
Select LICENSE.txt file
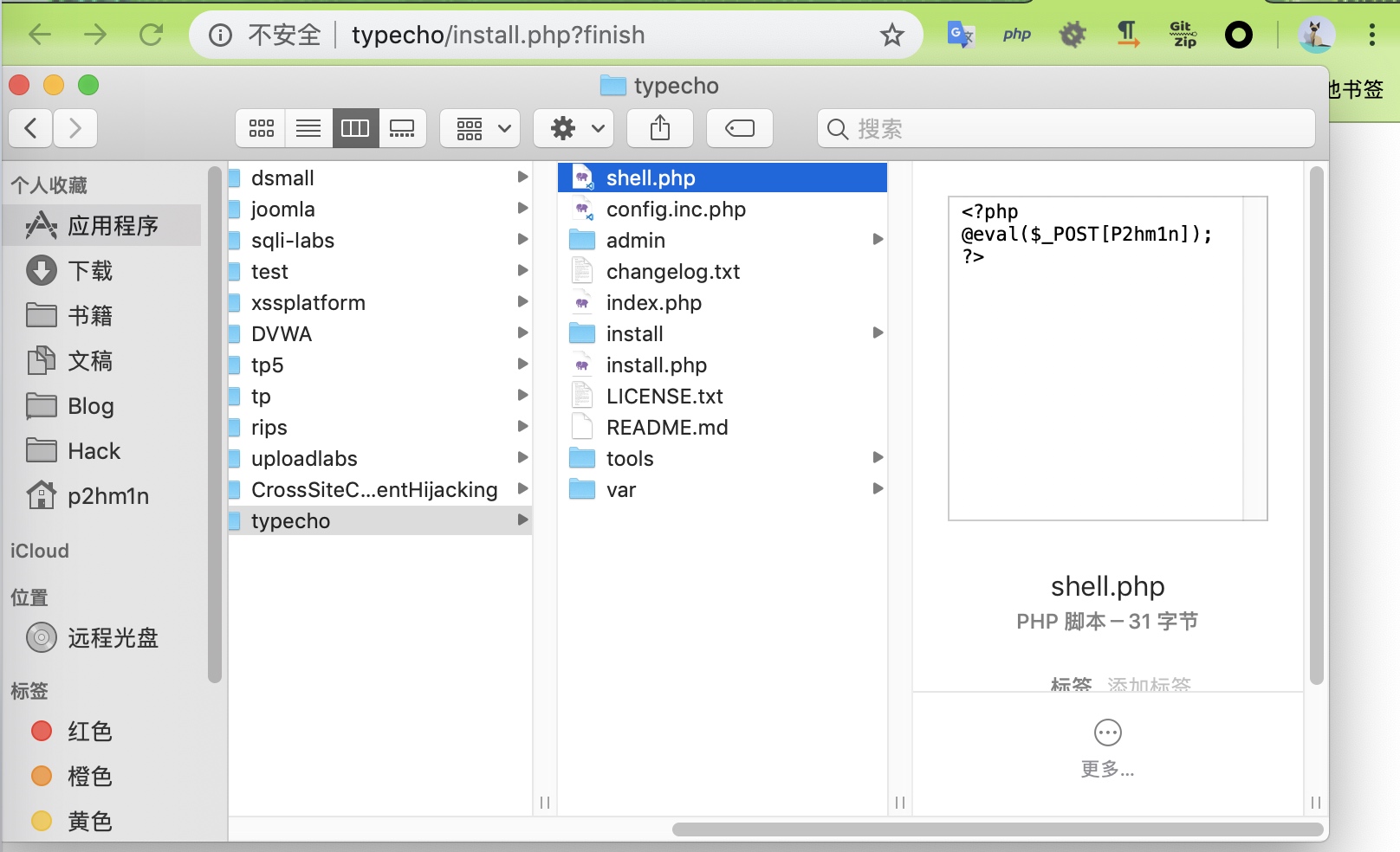(x=723, y=396)
